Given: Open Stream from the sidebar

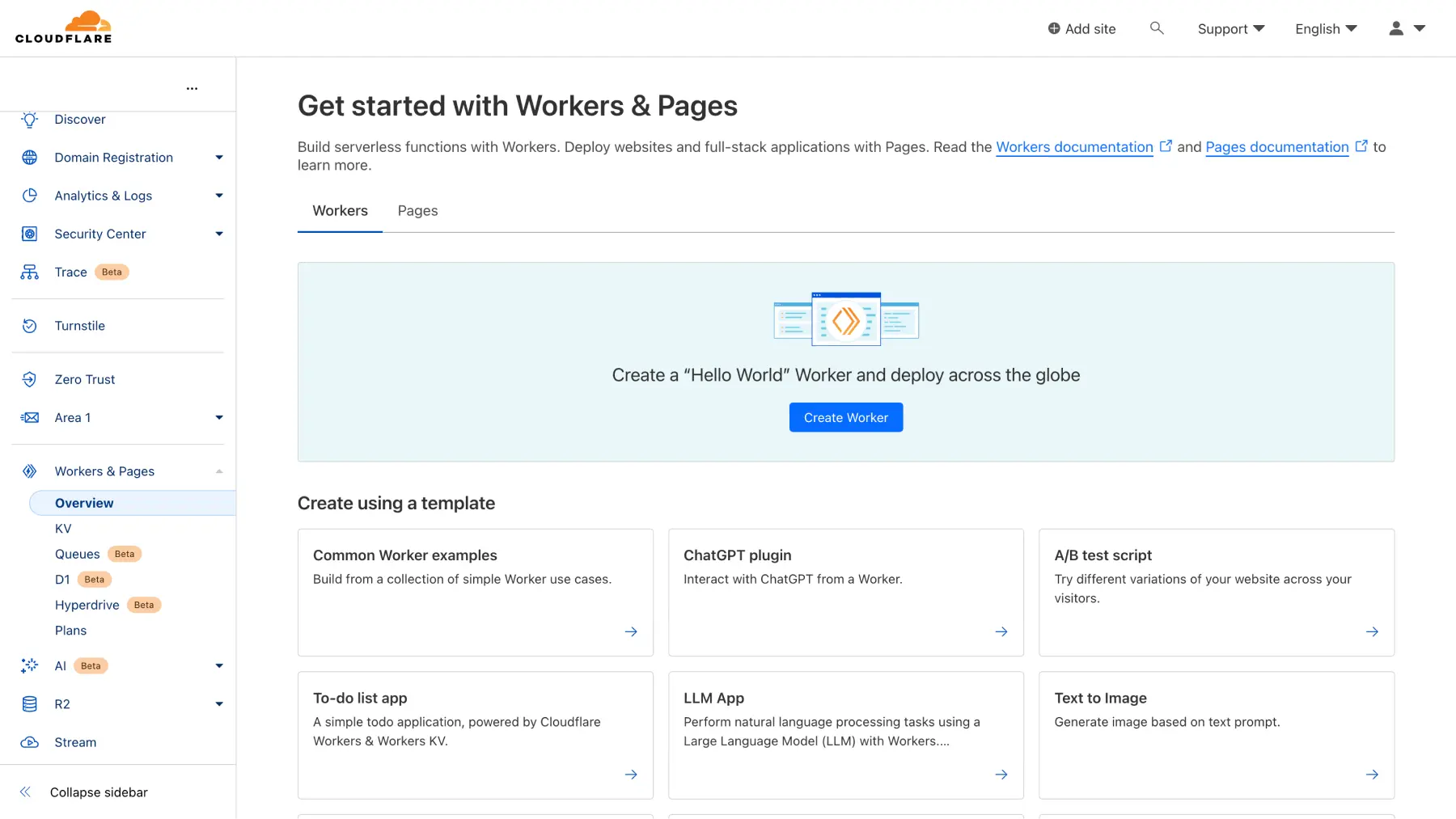Looking at the screenshot, I should coord(75,742).
